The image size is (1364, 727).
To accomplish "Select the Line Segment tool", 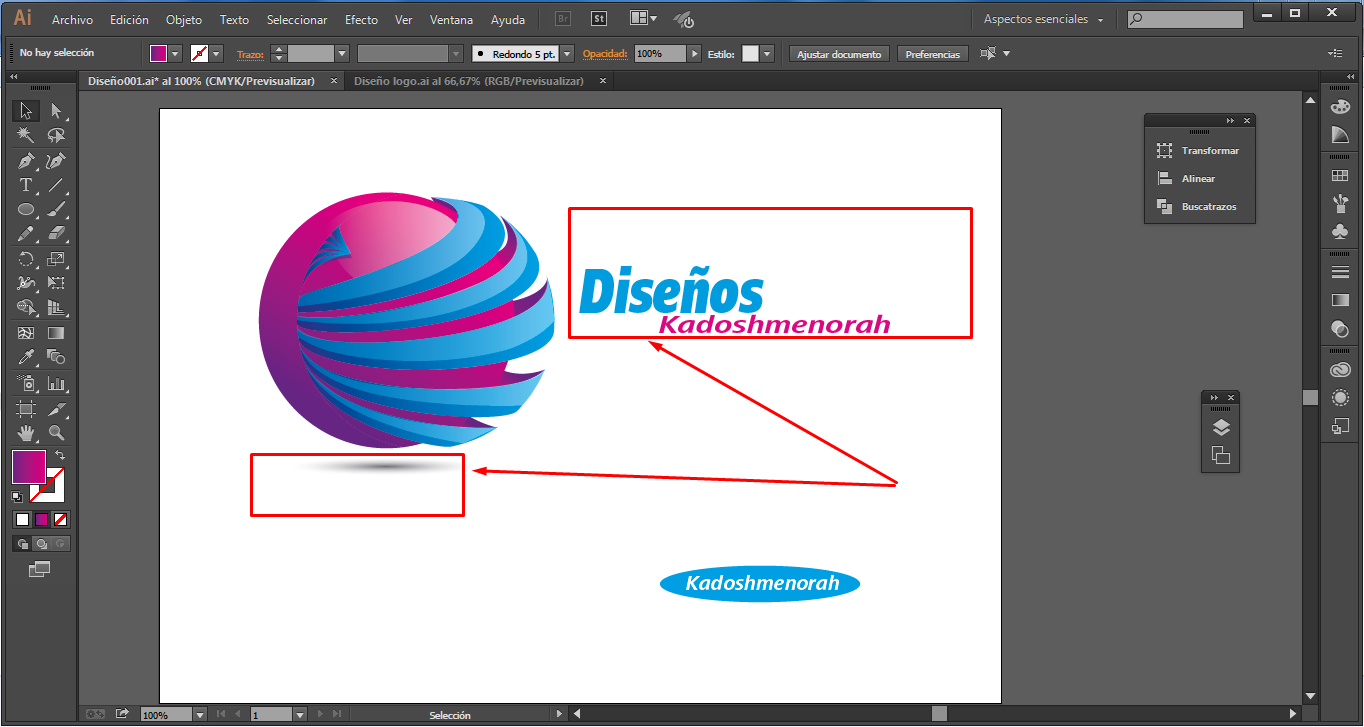I will (x=56, y=185).
